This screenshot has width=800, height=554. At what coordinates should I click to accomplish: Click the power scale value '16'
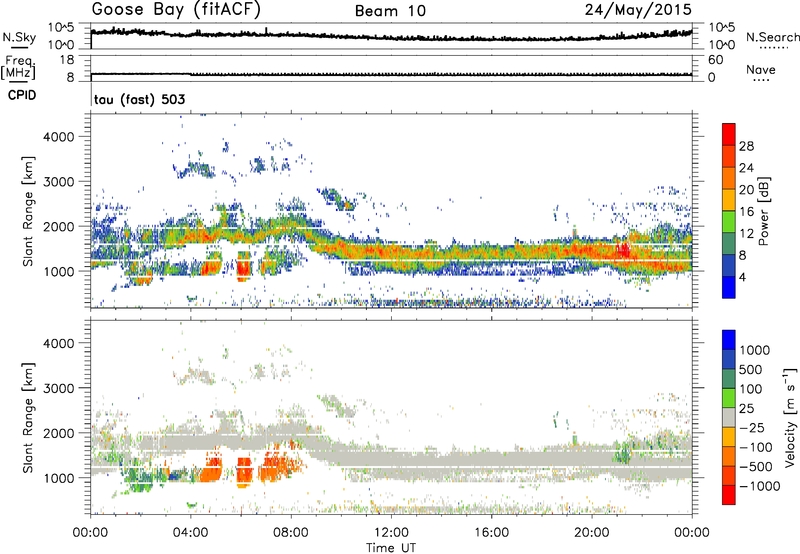(x=746, y=212)
